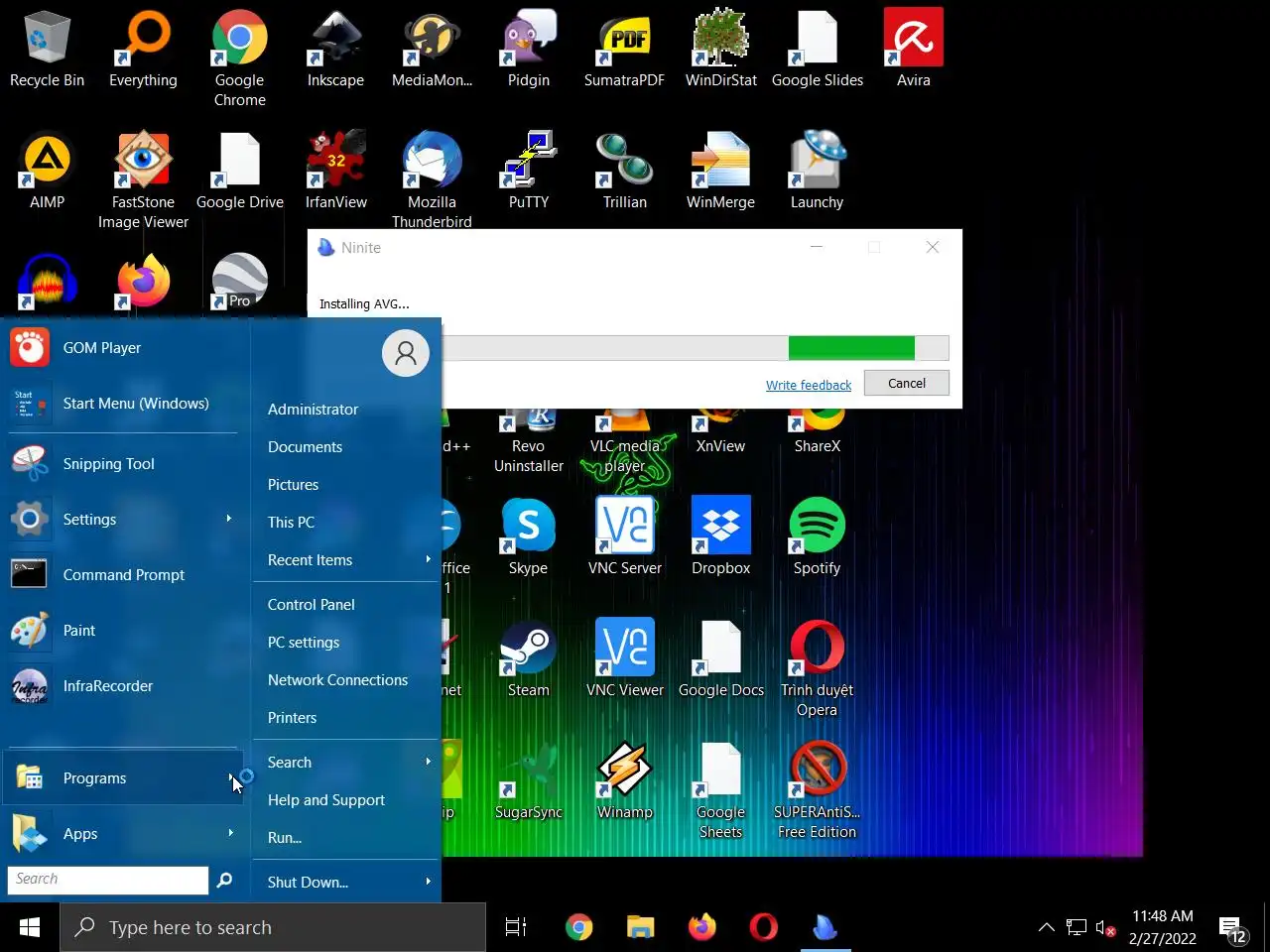Open the Windows Start button on taskbar
1270x952 pixels.
coord(30,928)
